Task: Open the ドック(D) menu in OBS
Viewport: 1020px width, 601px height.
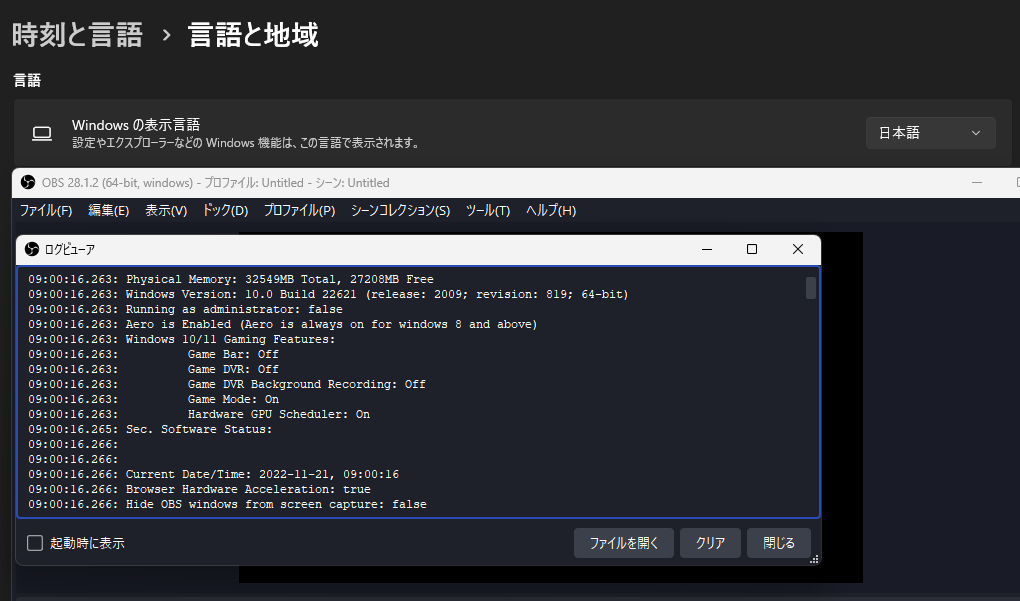Action: coord(225,211)
